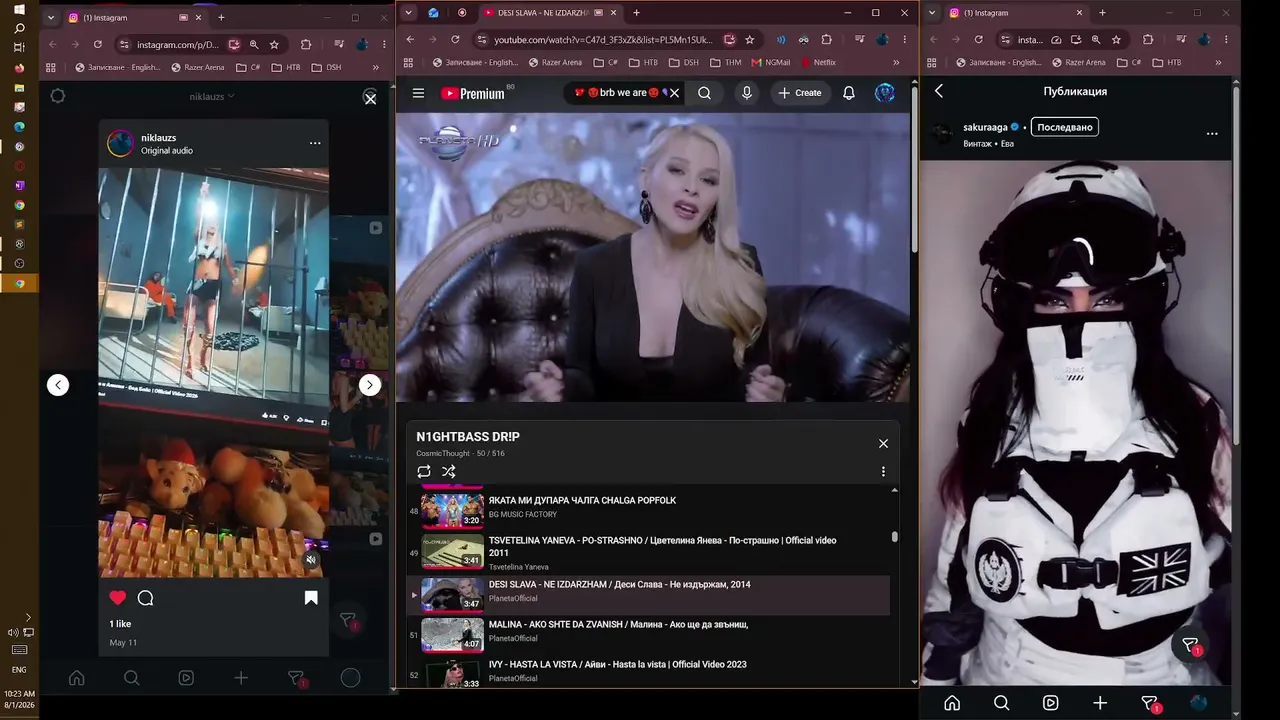1280x720 pixels.
Task: Open the YouTube account avatar menu
Action: pos(885,93)
